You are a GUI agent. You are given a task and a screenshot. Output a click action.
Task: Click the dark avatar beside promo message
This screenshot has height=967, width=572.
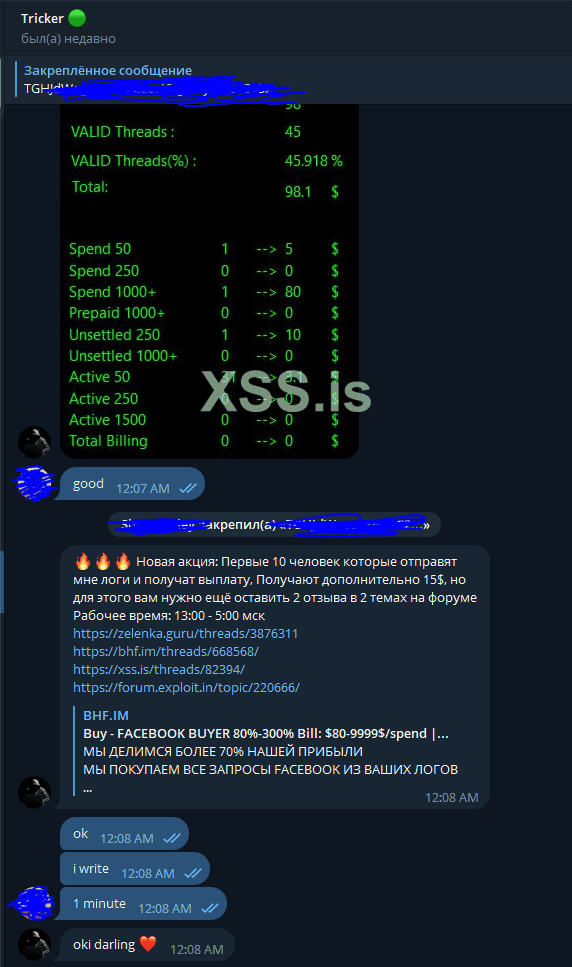[35, 792]
